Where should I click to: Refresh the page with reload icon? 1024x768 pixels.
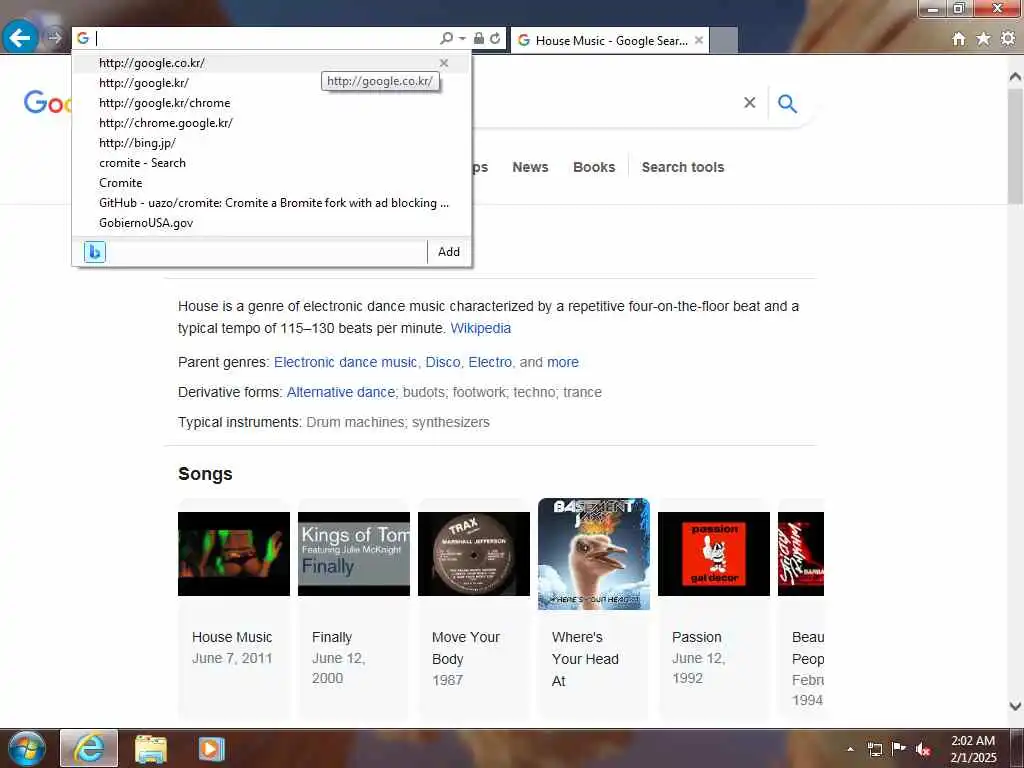[496, 39]
